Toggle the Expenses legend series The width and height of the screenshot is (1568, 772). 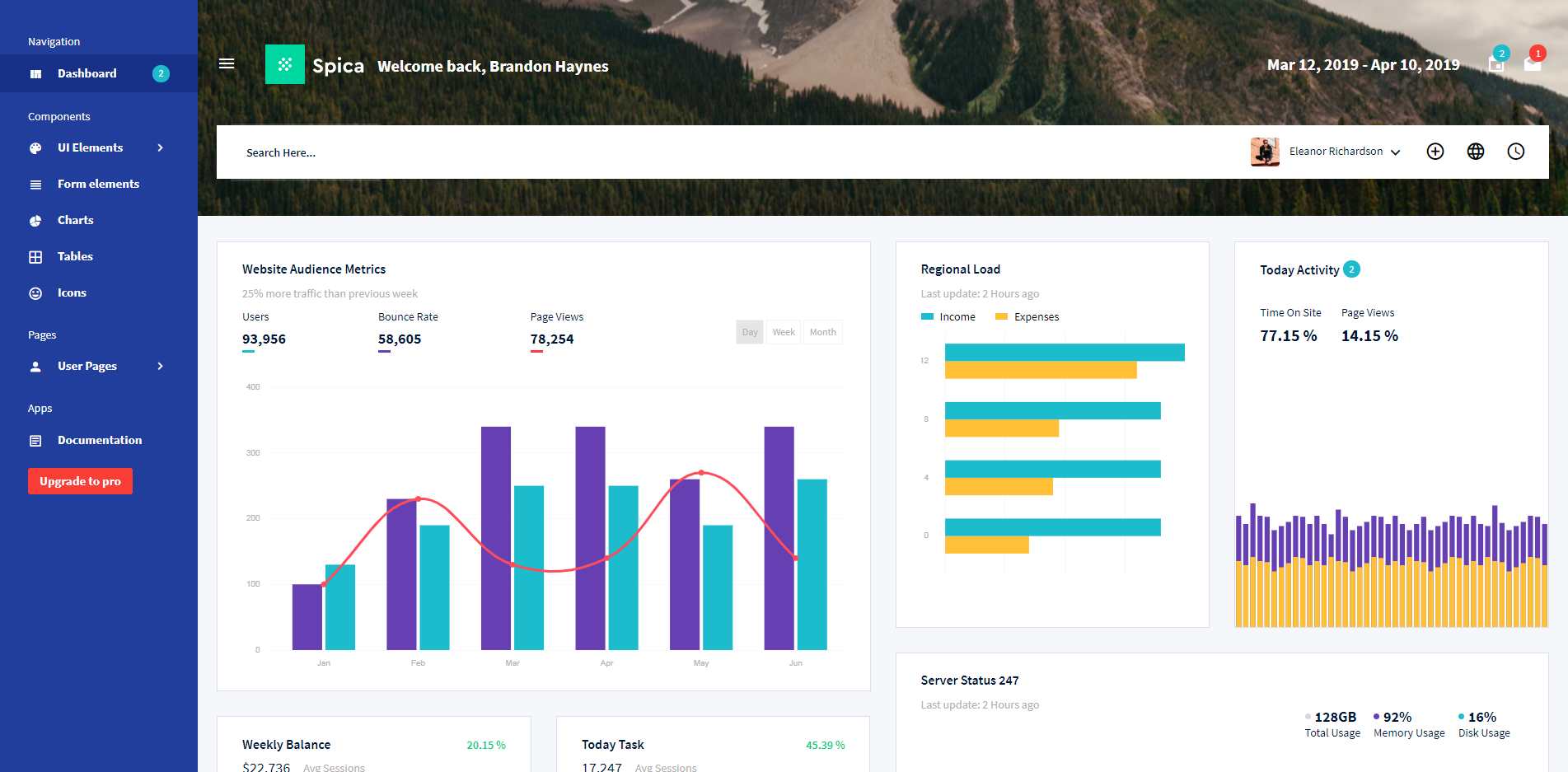[1027, 317]
